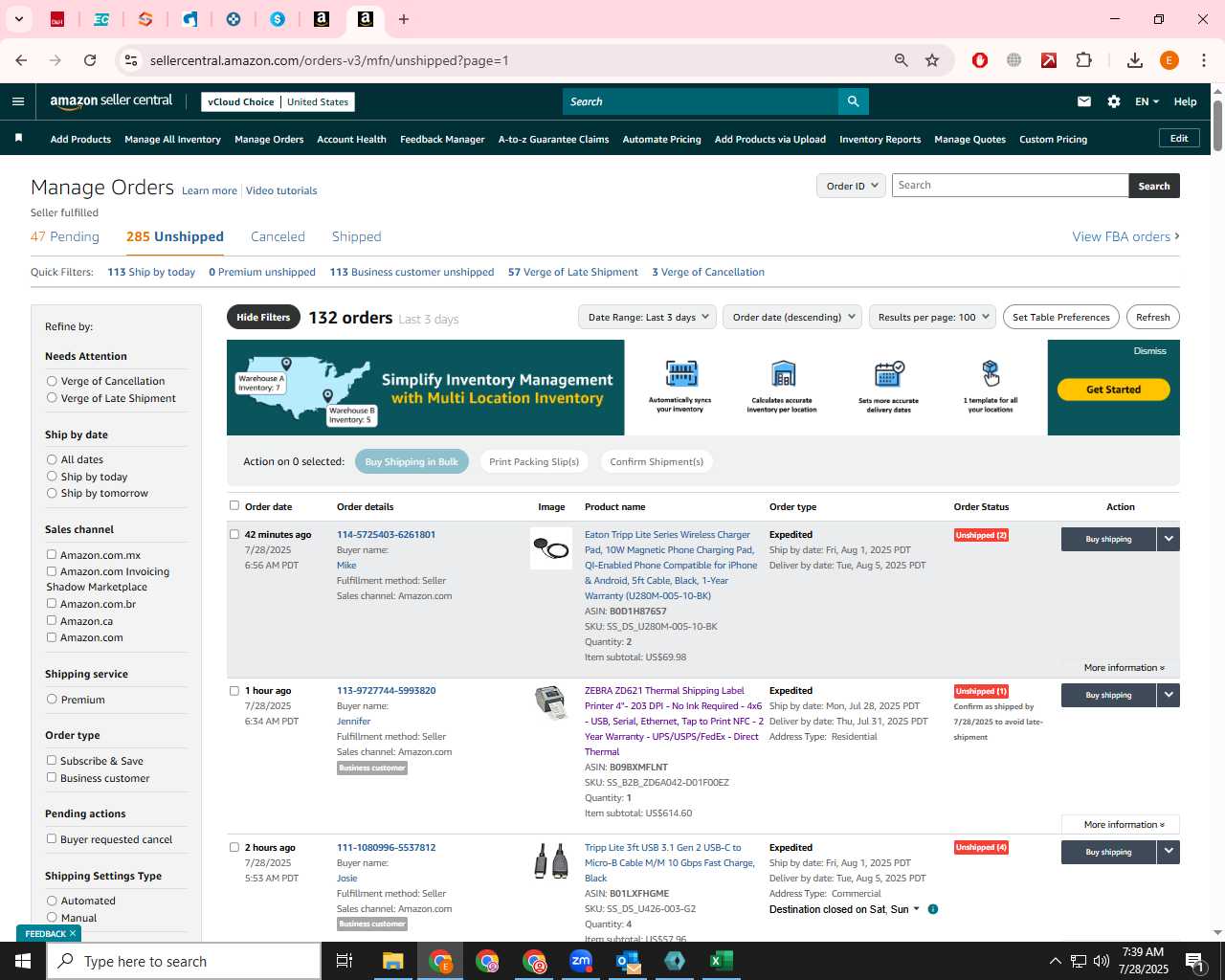The height and width of the screenshot is (980, 1225).
Task: Check the Amazon.com.mx sales channel
Action: tap(52, 554)
